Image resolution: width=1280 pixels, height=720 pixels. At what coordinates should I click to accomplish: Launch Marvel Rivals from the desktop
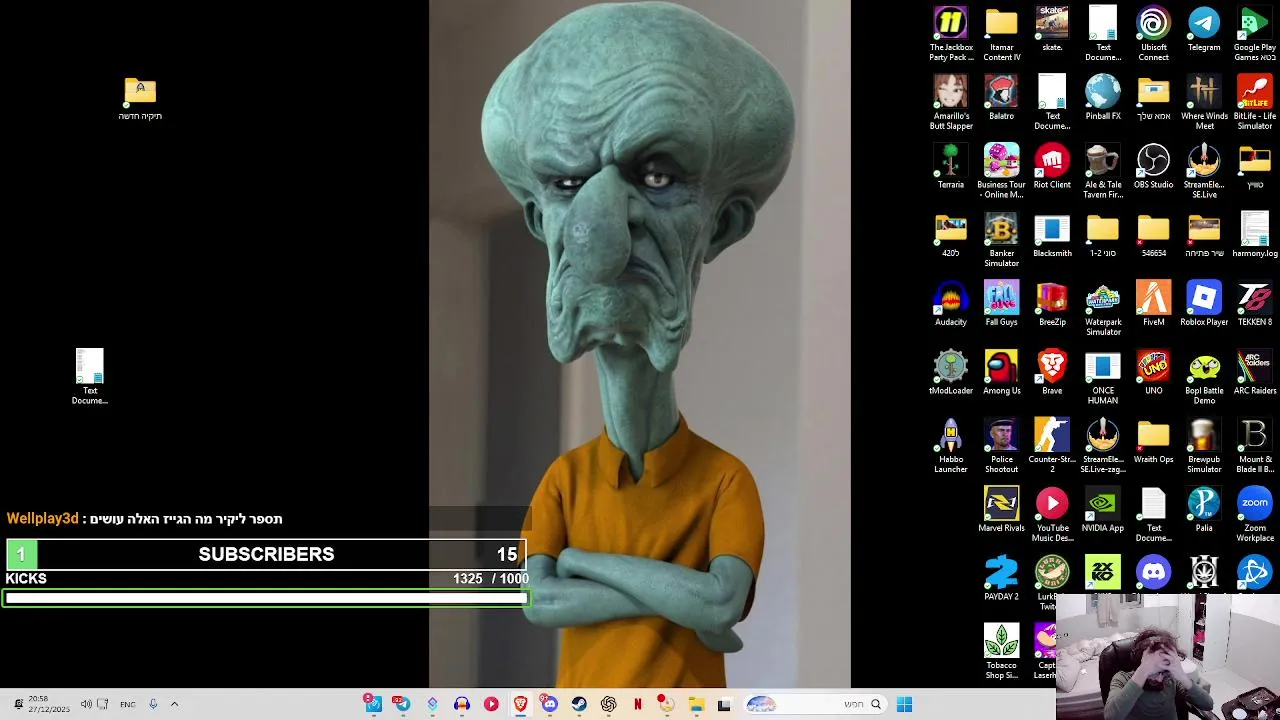coord(1001,510)
